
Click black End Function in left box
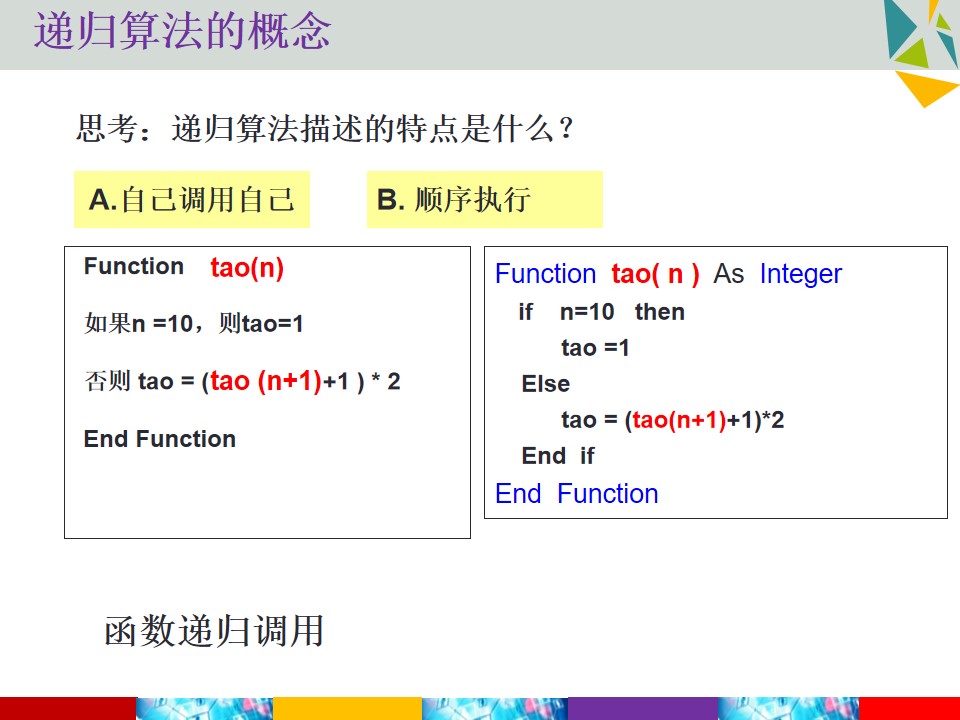160,439
